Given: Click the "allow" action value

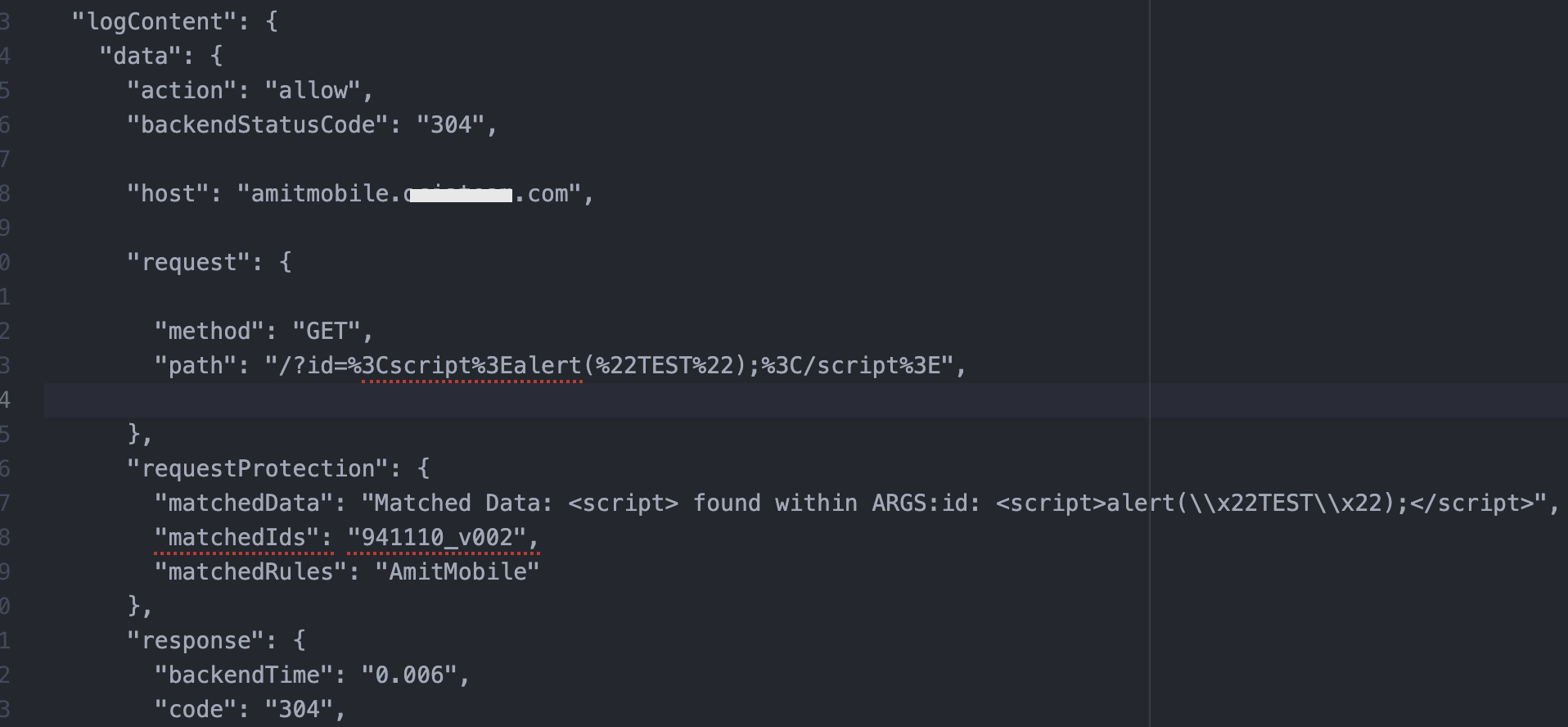Looking at the screenshot, I should click(313, 90).
